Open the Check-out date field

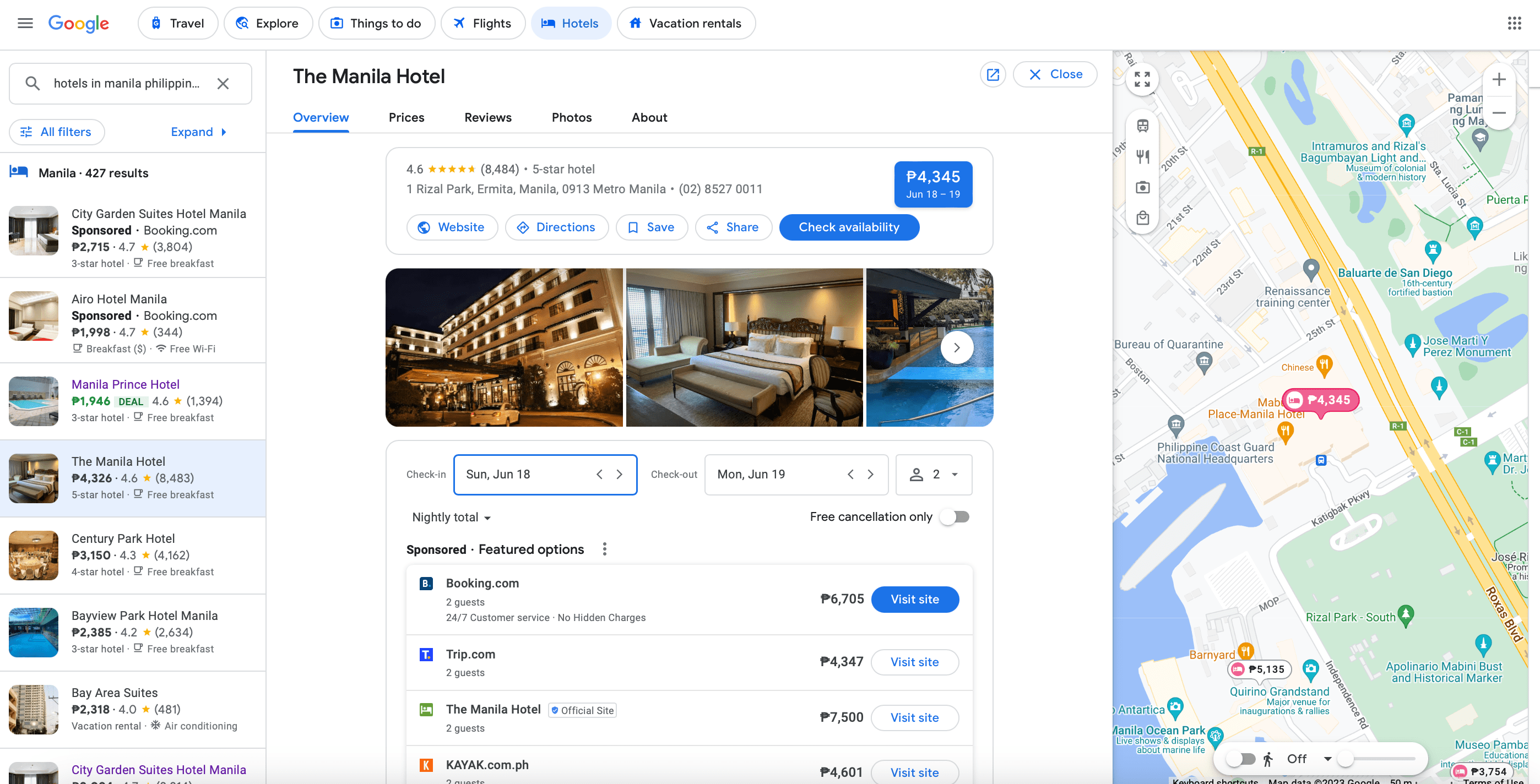click(x=796, y=475)
